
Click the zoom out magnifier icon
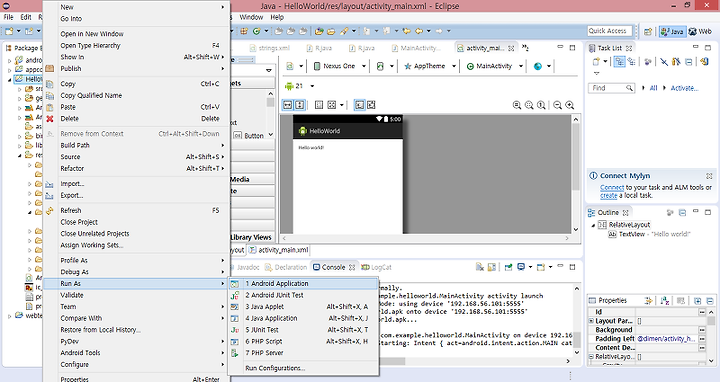pos(557,105)
